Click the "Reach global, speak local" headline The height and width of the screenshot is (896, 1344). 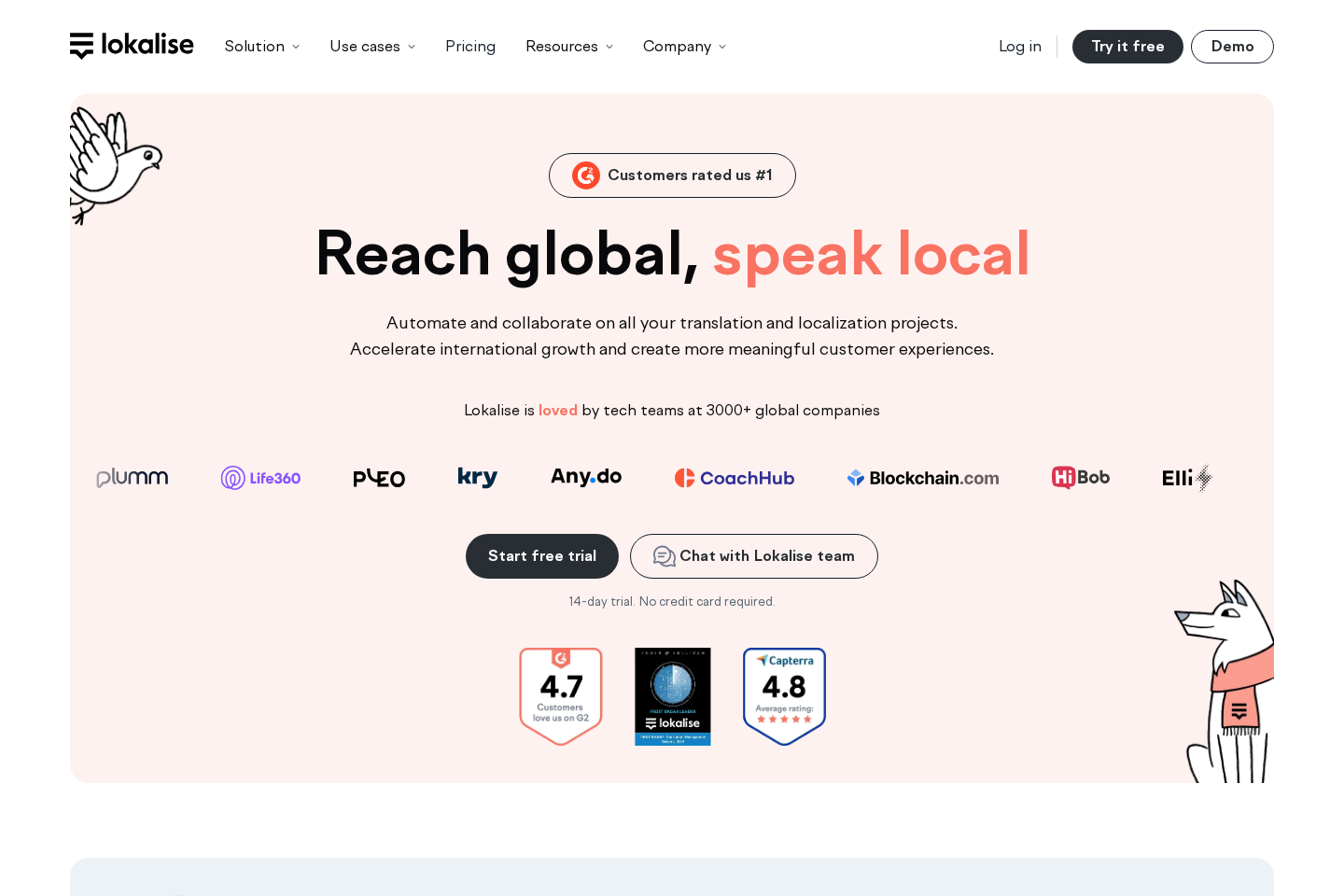pyautogui.click(x=672, y=254)
